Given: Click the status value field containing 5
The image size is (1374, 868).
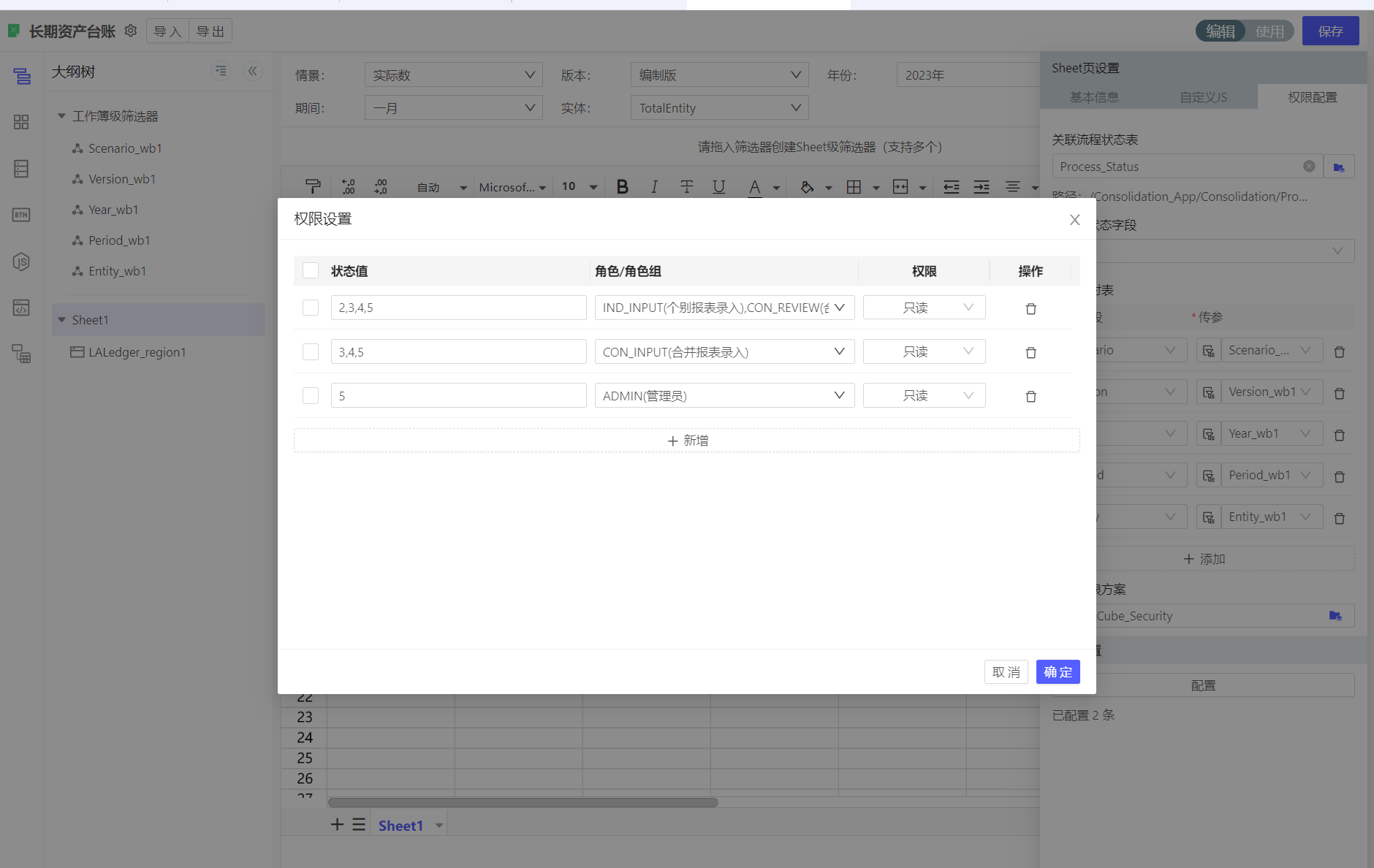Looking at the screenshot, I should tap(458, 395).
